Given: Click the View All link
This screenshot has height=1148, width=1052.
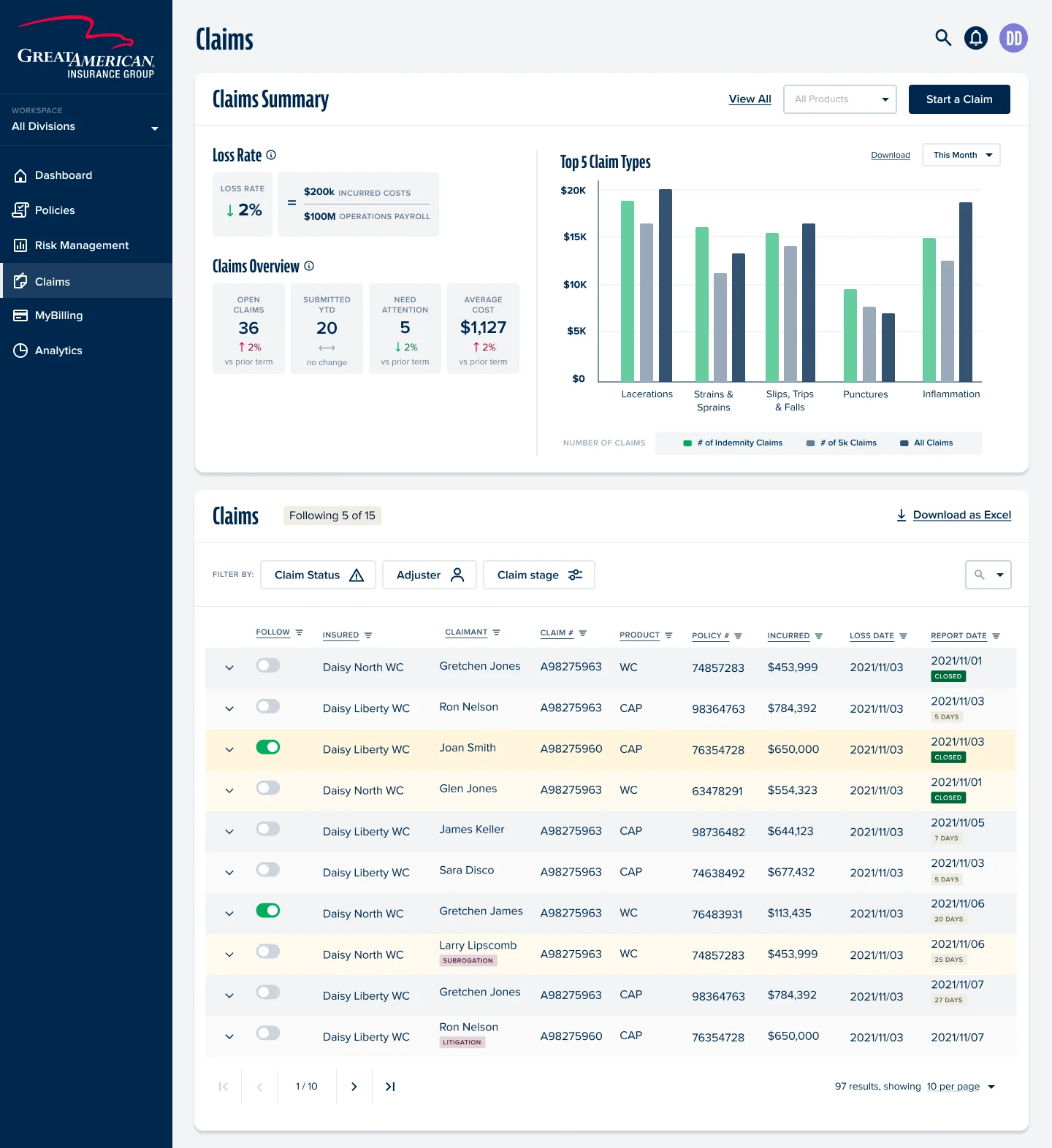Looking at the screenshot, I should coord(750,99).
